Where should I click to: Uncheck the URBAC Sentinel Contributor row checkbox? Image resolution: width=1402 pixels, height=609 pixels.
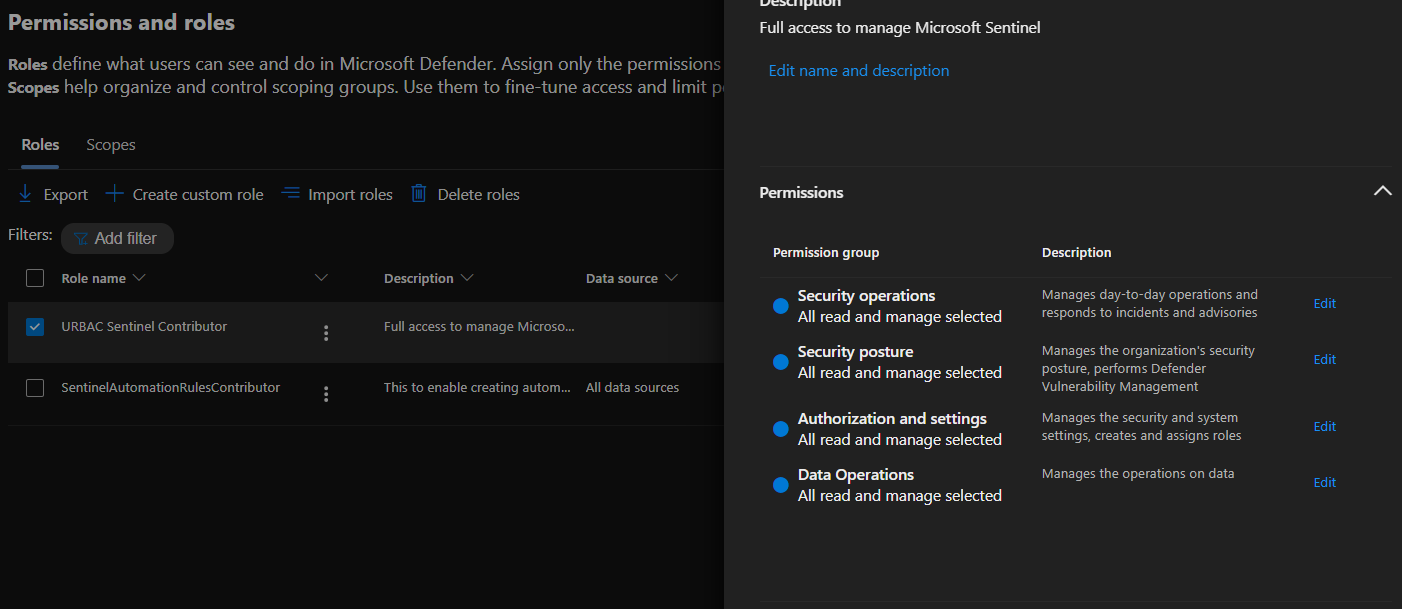click(x=35, y=327)
